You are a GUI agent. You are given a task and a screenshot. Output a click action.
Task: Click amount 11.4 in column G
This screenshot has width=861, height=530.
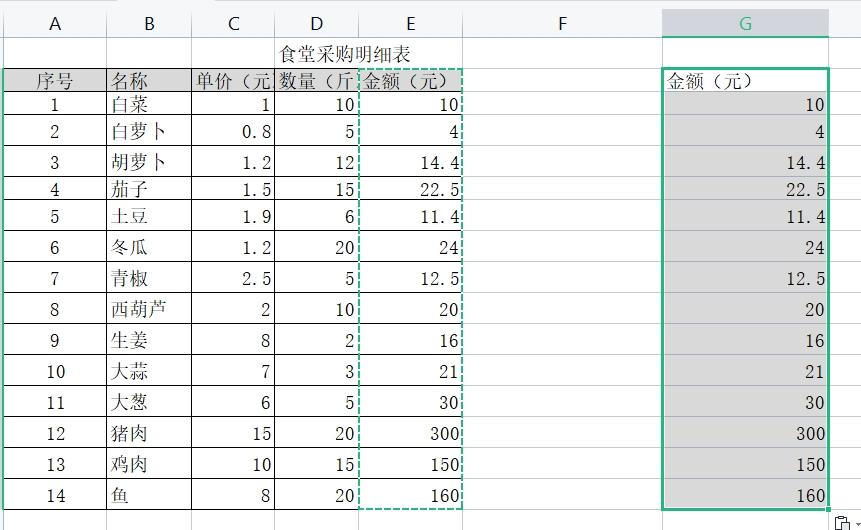click(x=746, y=215)
